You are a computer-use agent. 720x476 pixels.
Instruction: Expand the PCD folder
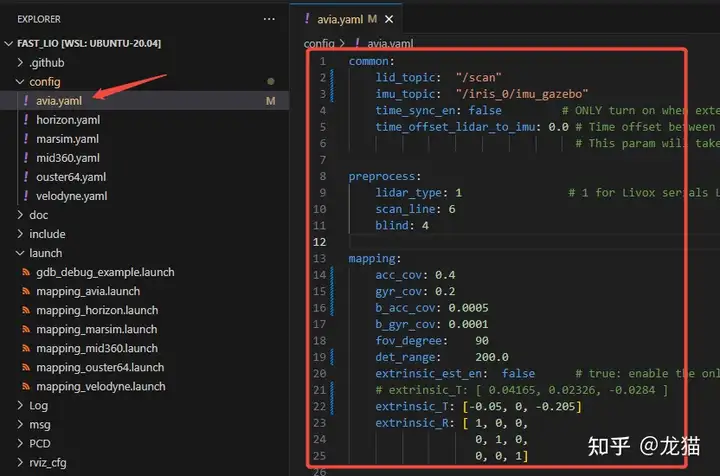(20, 443)
